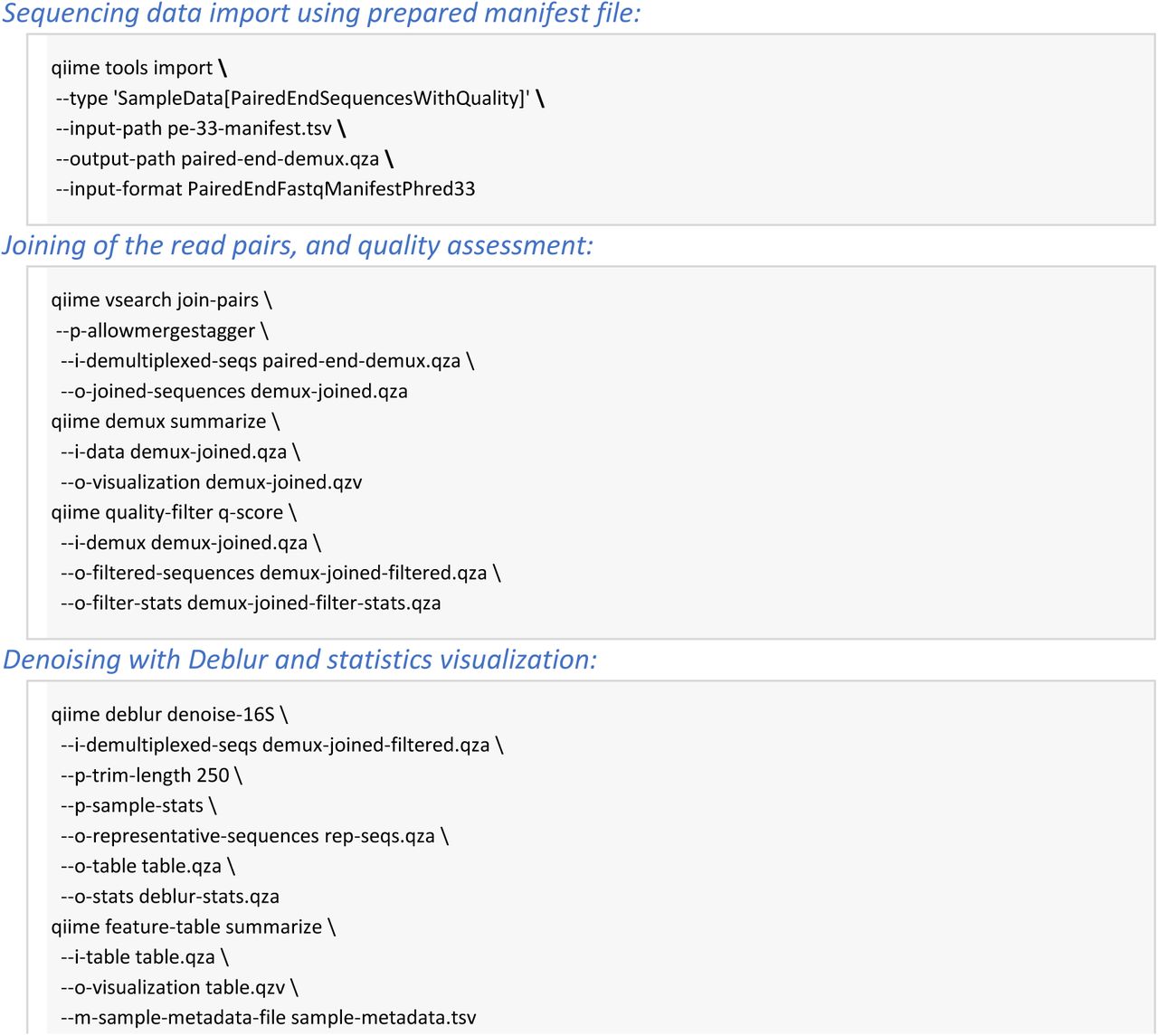Click the 'qiime quality-filter q-score' line

pos(174,512)
